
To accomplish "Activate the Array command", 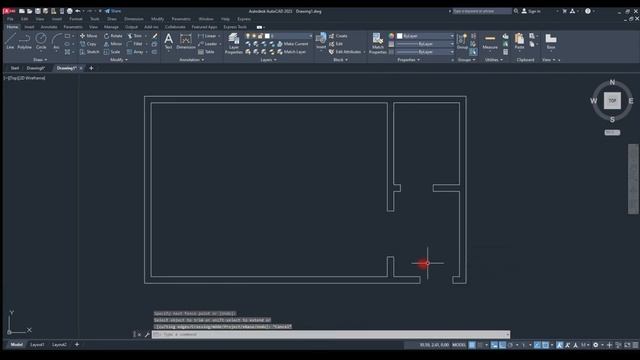I will click(135, 52).
